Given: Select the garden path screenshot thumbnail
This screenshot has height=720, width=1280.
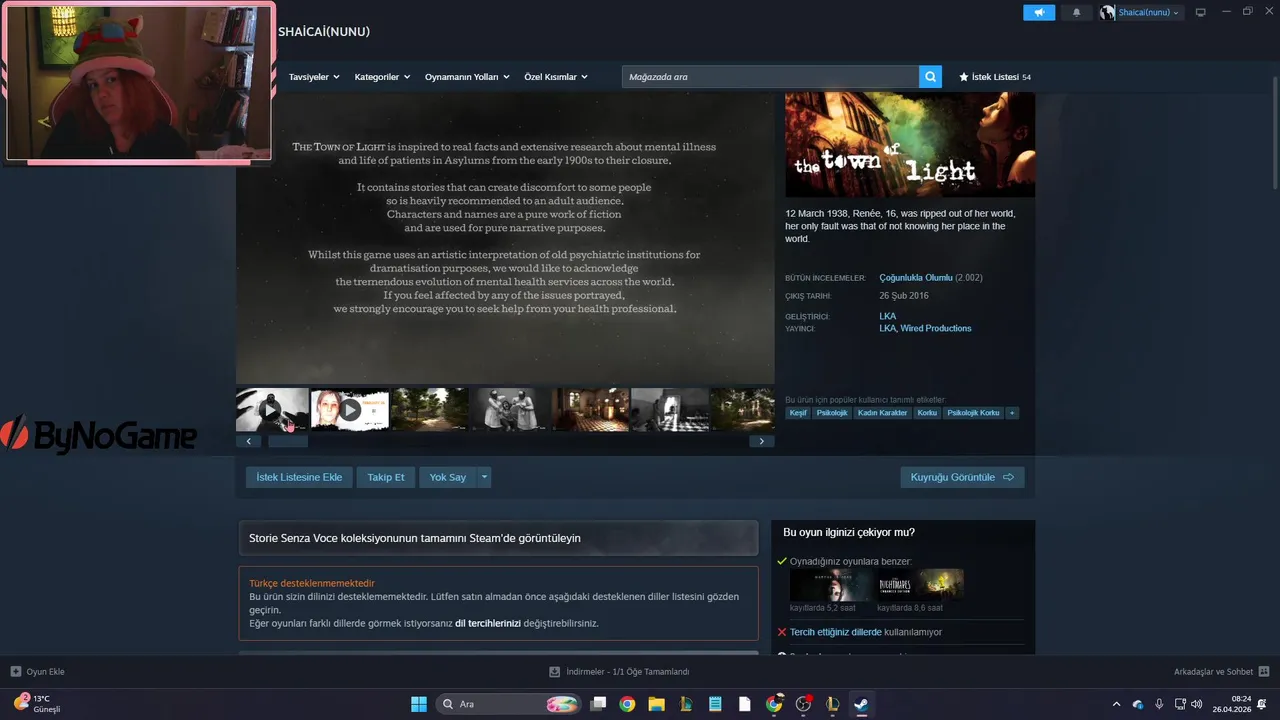Looking at the screenshot, I should [430, 409].
